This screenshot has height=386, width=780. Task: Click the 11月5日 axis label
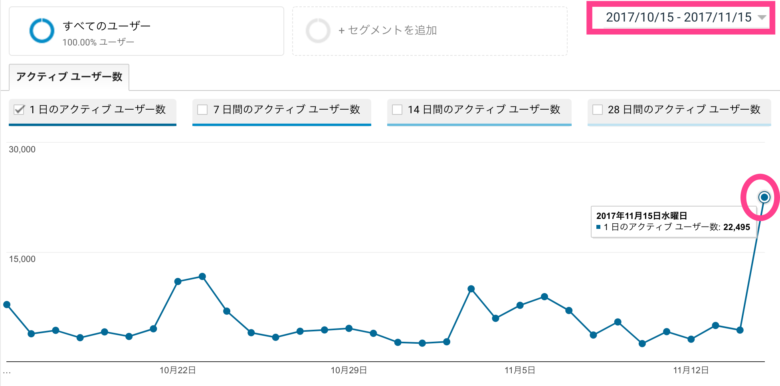pyautogui.click(x=520, y=370)
